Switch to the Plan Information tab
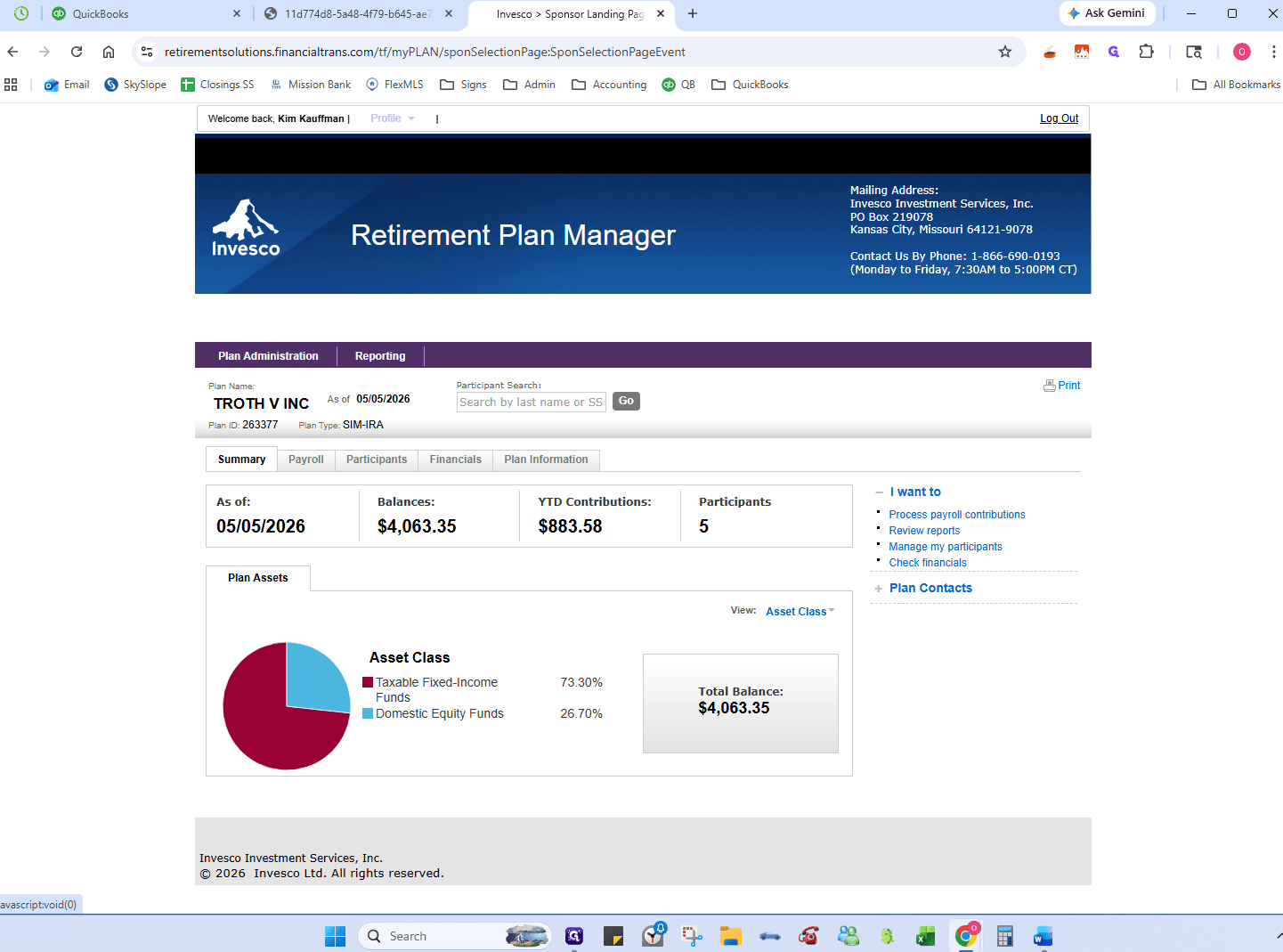This screenshot has width=1283, height=952. pyautogui.click(x=547, y=460)
